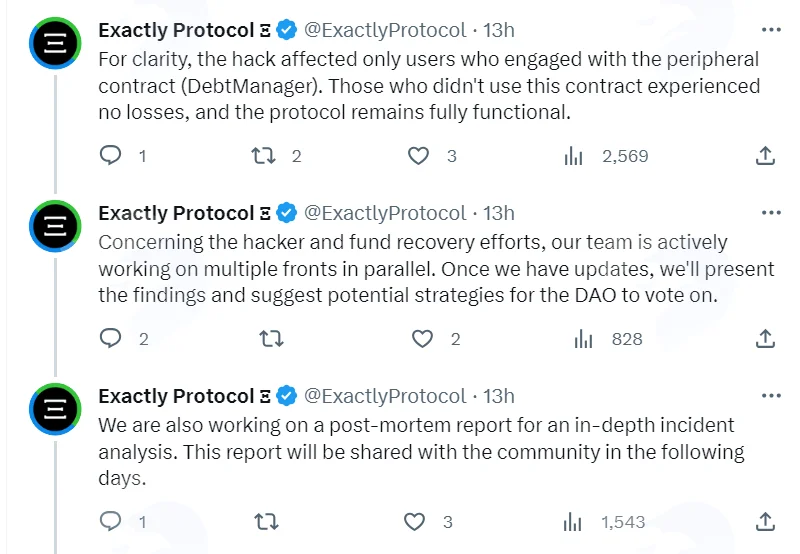Share the fund recovery efforts tweet

(x=765, y=339)
